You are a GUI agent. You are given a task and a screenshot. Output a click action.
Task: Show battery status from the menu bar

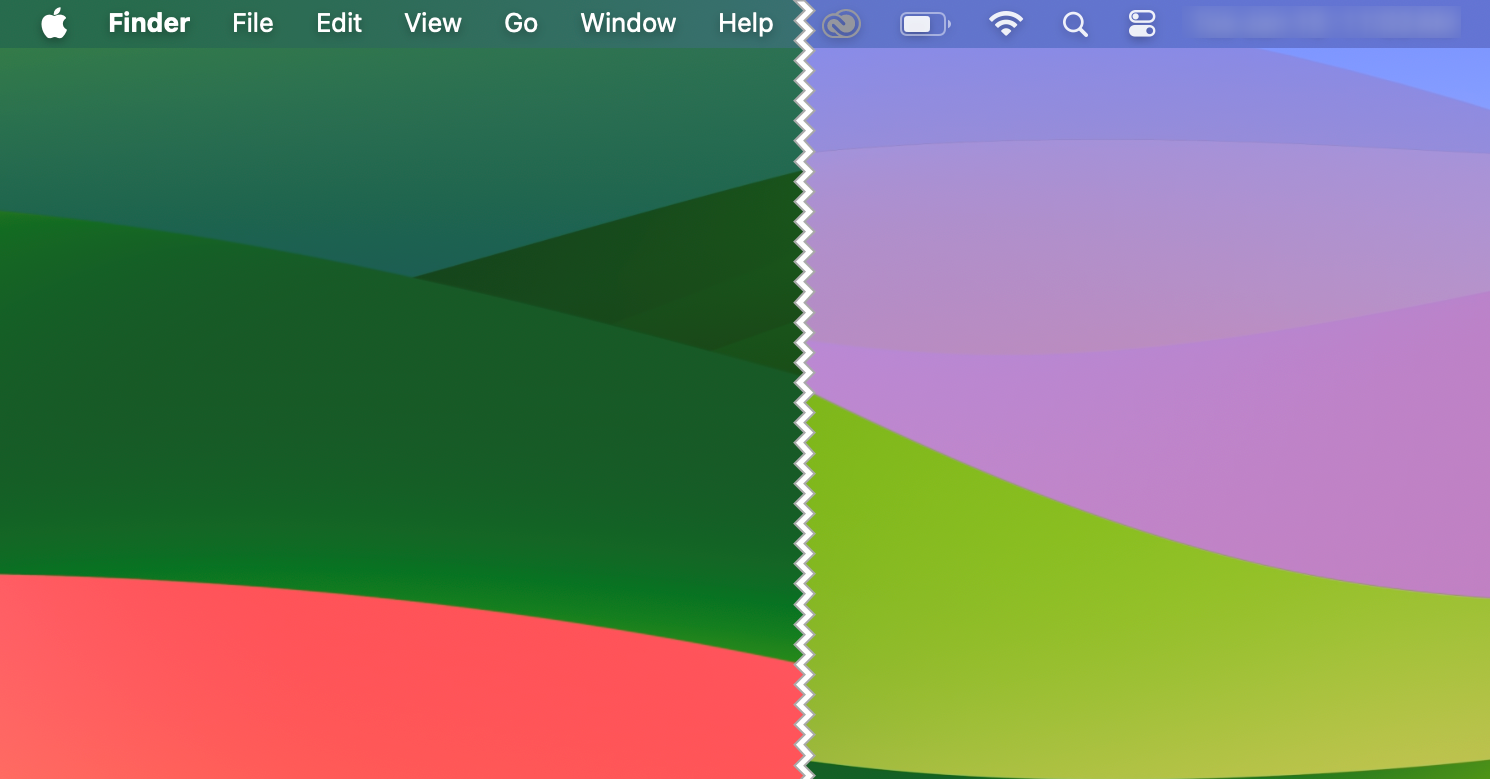click(x=925, y=24)
